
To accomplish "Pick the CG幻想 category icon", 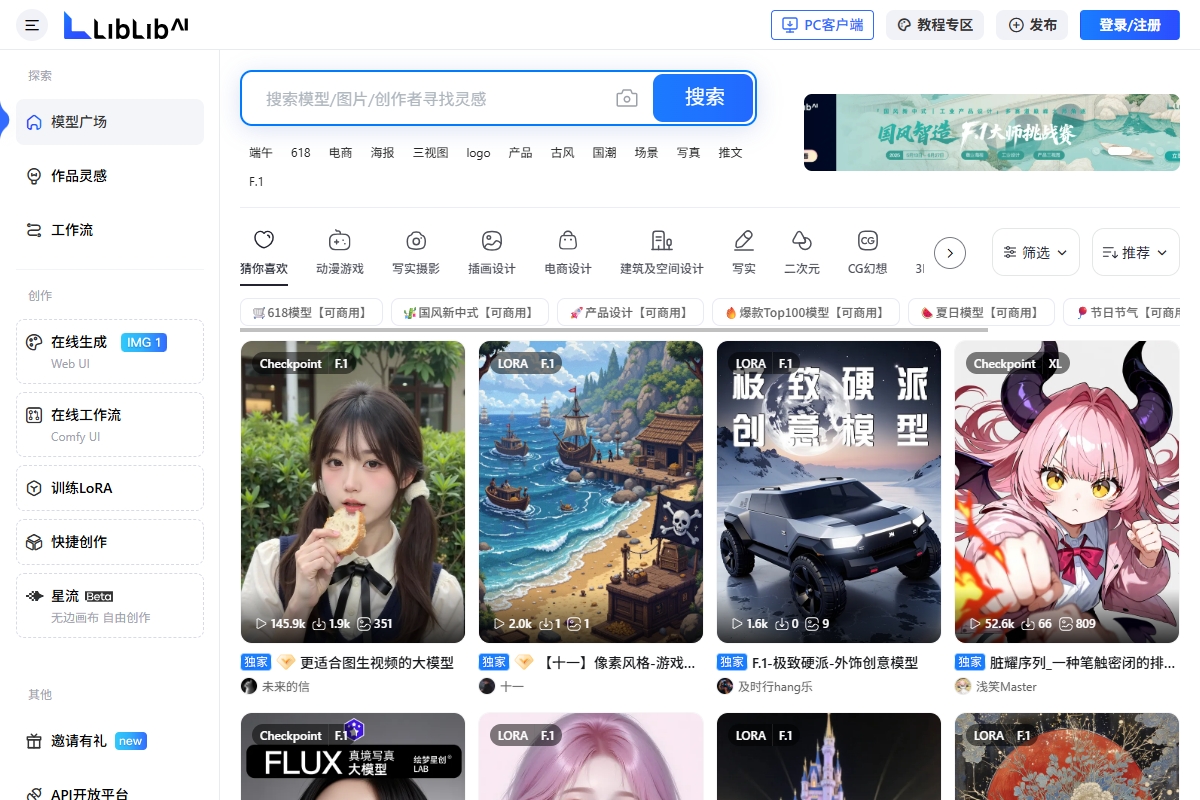I will (x=867, y=241).
